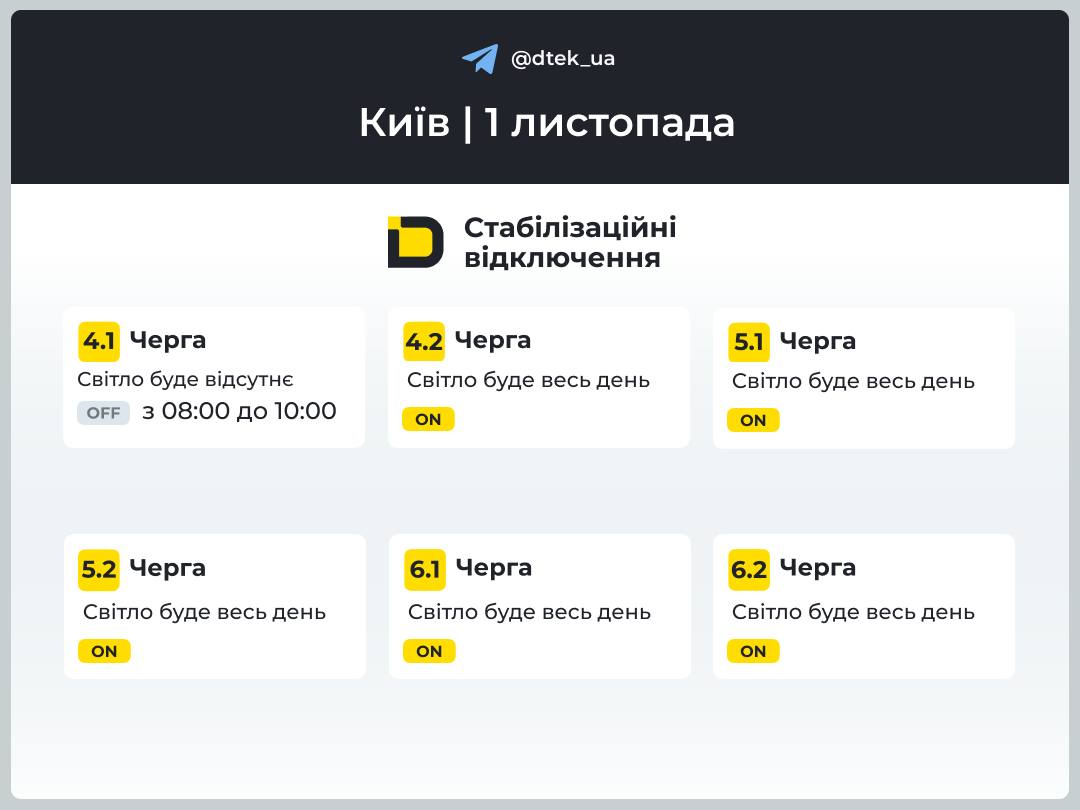Click the 4.1 queue yellow badge
This screenshot has width=1080, height=810.
[x=99, y=341]
